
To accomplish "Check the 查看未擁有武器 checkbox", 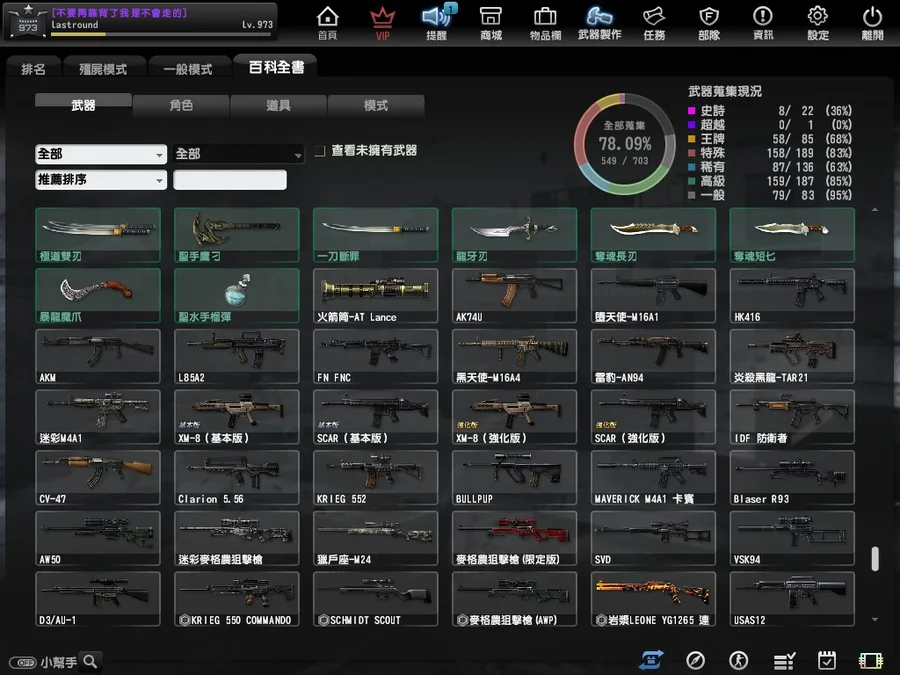I will pyautogui.click(x=320, y=151).
